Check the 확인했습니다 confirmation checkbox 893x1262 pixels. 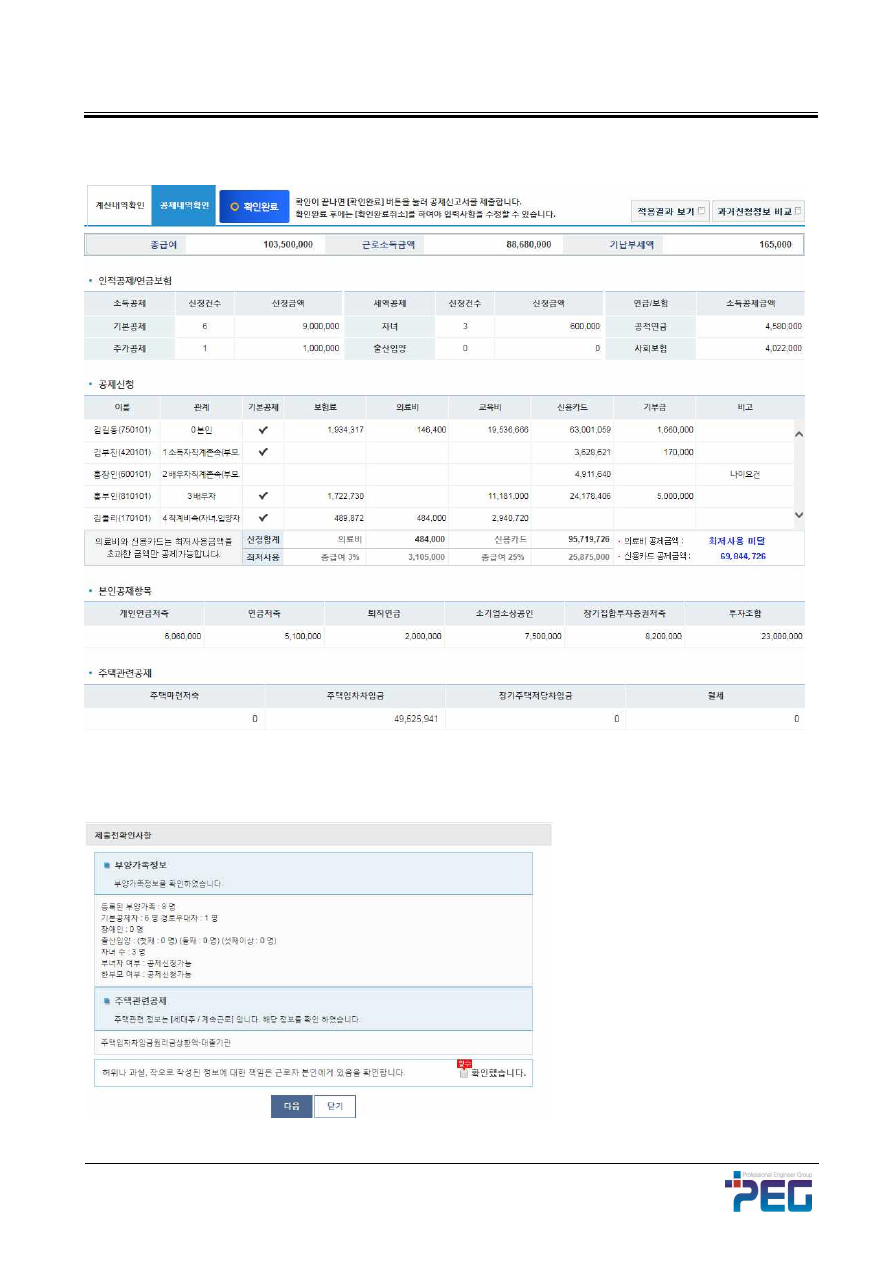pyautogui.click(x=464, y=1074)
